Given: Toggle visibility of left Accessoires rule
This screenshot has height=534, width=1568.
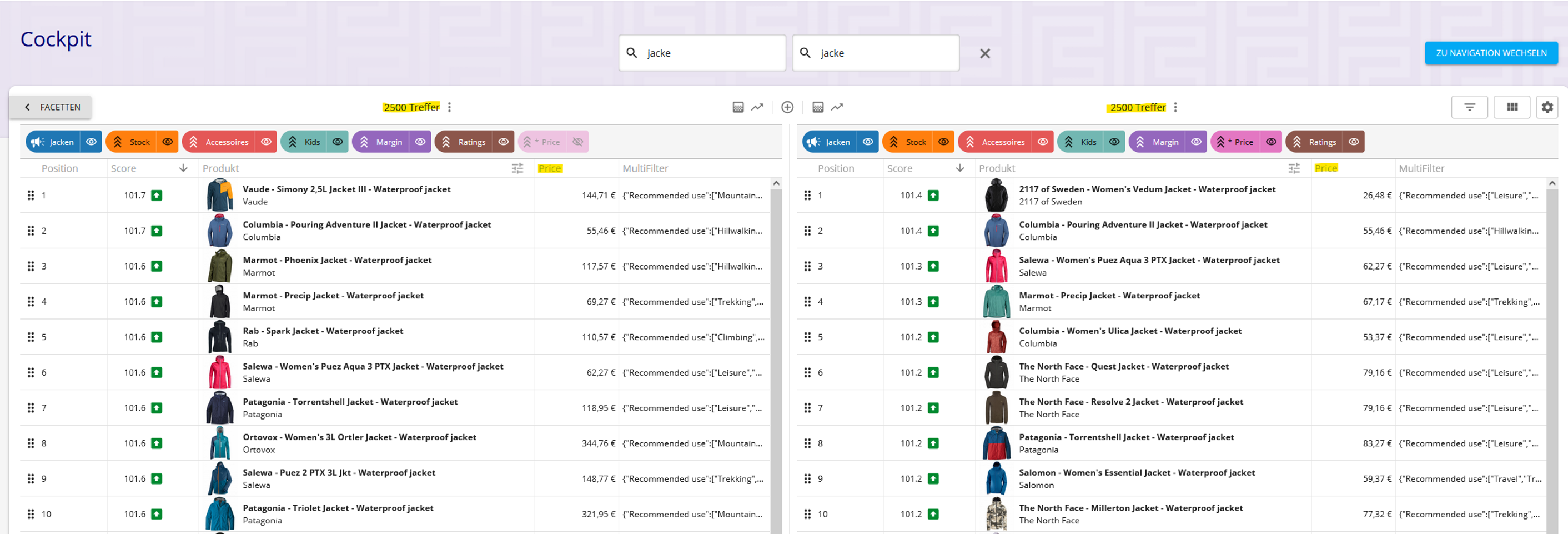Looking at the screenshot, I should [266, 142].
